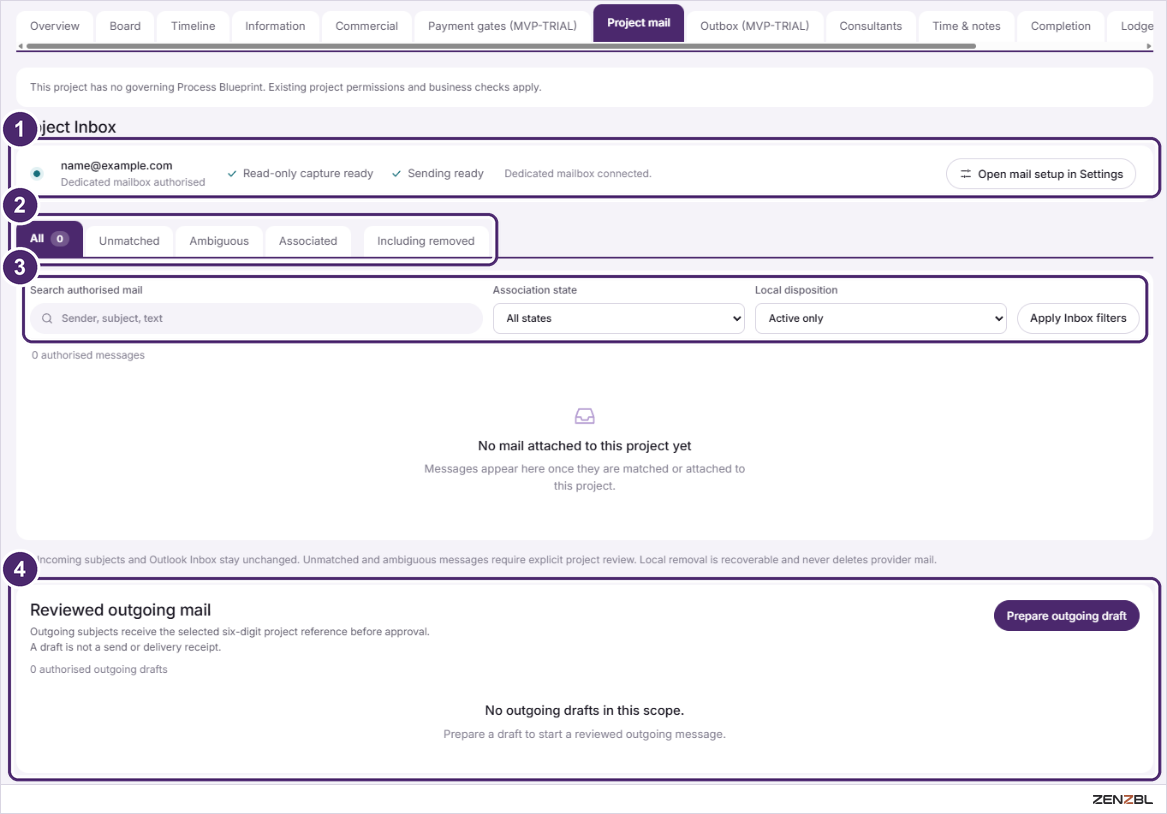Click the name@example.com mailbox address
The height and width of the screenshot is (814, 1167).
116,165
